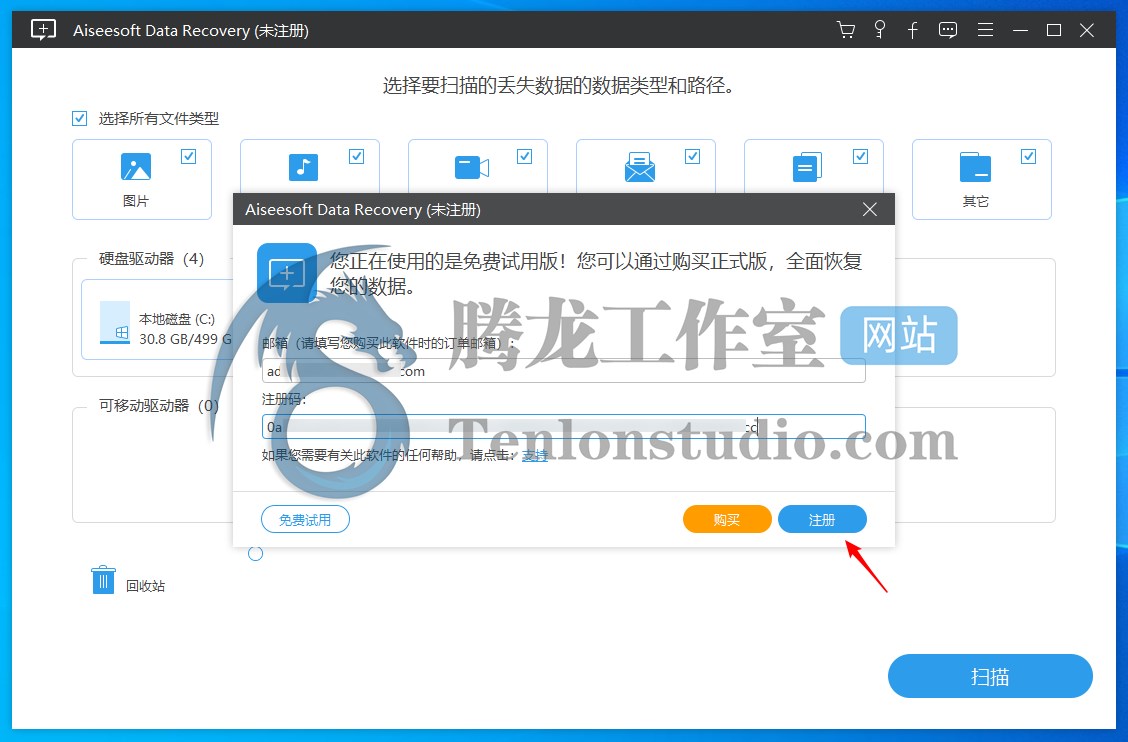Uncheck the 其它 file type checkbox

click(x=1029, y=156)
